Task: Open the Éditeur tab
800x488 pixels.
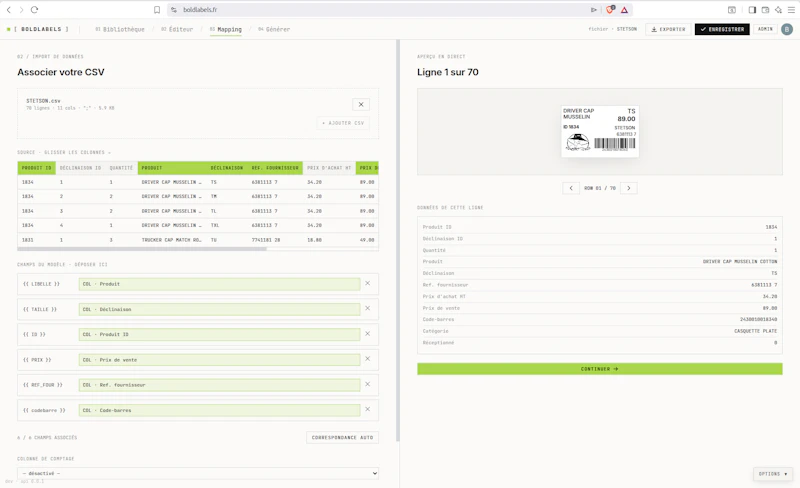Action: 177,30
